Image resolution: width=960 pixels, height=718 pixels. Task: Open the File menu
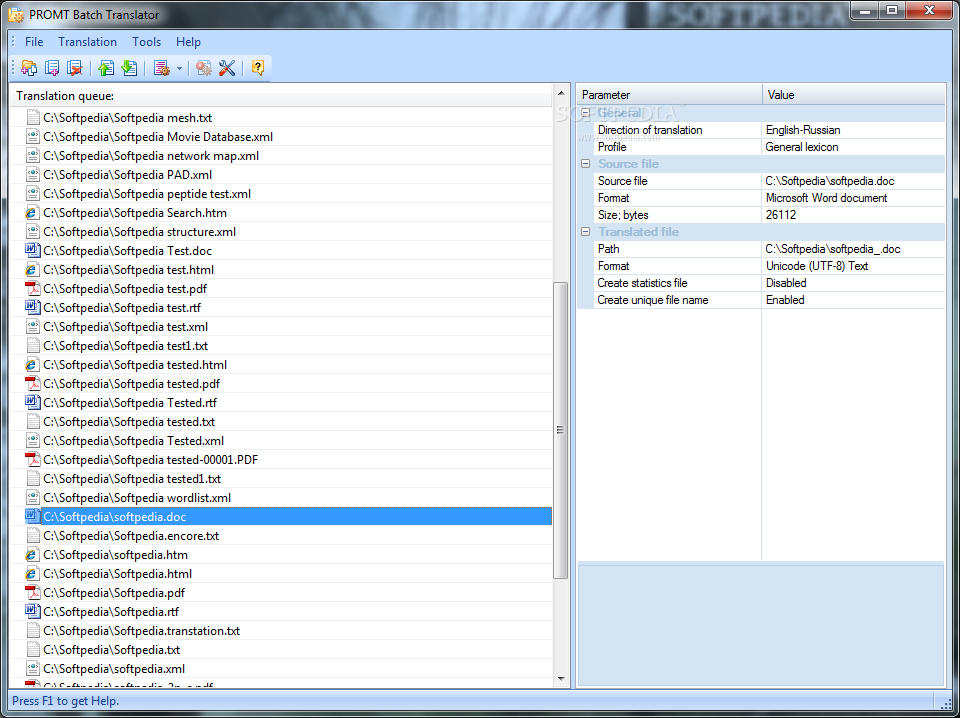click(34, 42)
